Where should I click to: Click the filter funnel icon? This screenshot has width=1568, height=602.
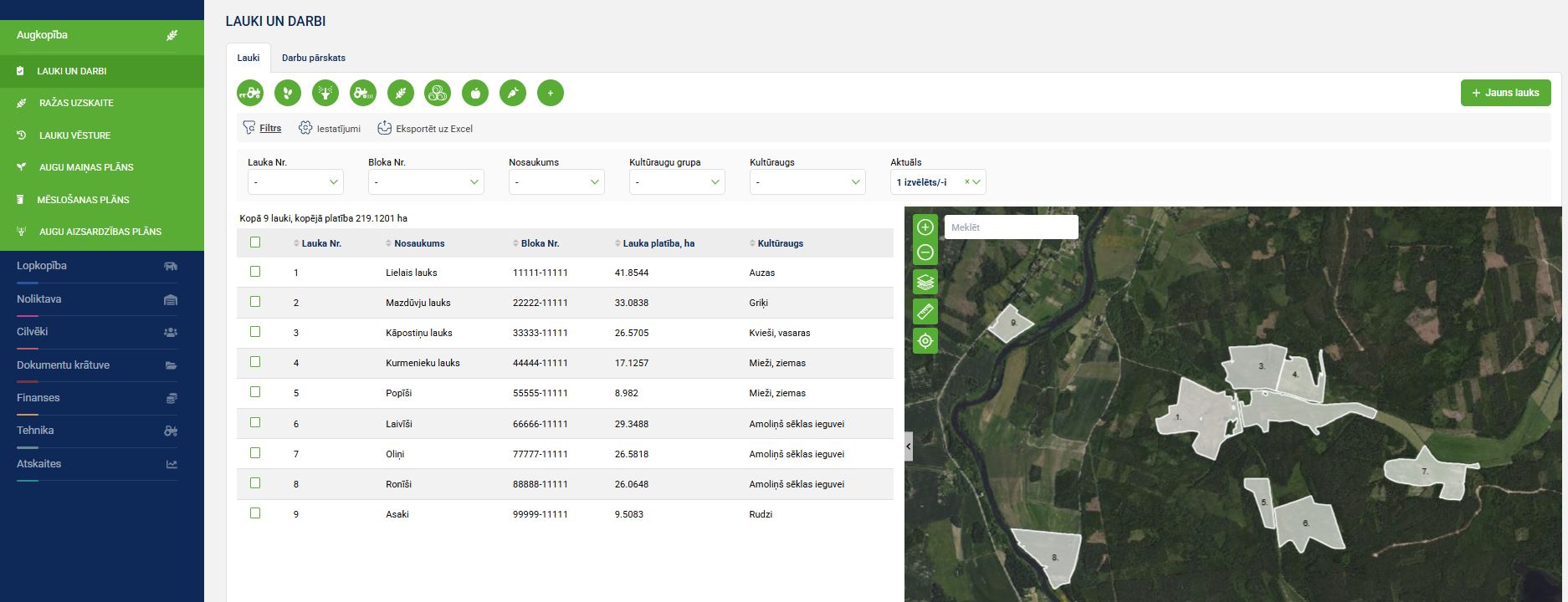pos(249,128)
